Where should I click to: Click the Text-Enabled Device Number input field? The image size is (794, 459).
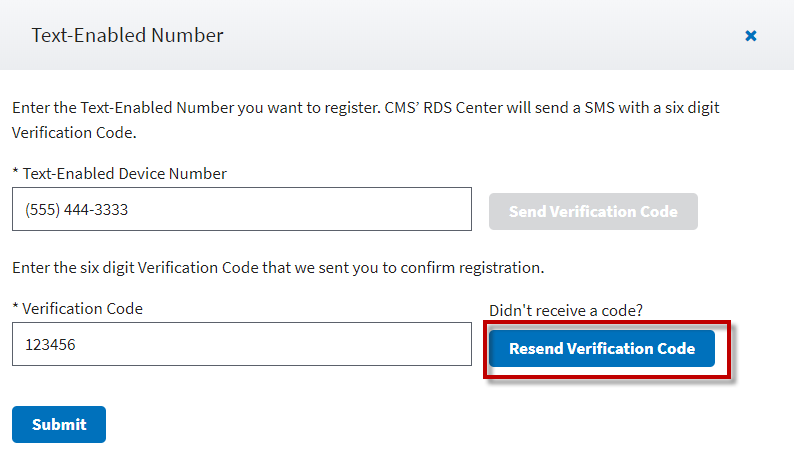coord(300,210)
